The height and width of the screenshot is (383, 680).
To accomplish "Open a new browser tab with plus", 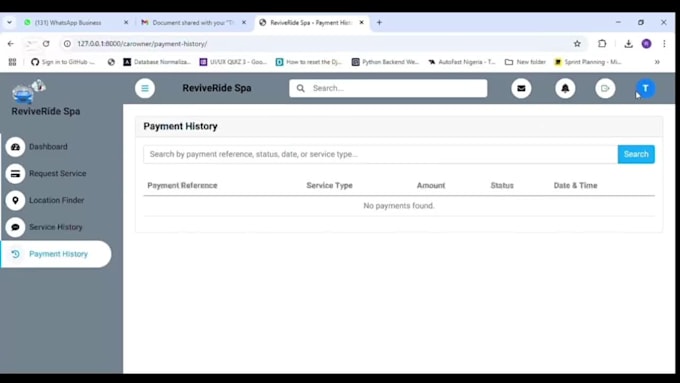I will 379,23.
